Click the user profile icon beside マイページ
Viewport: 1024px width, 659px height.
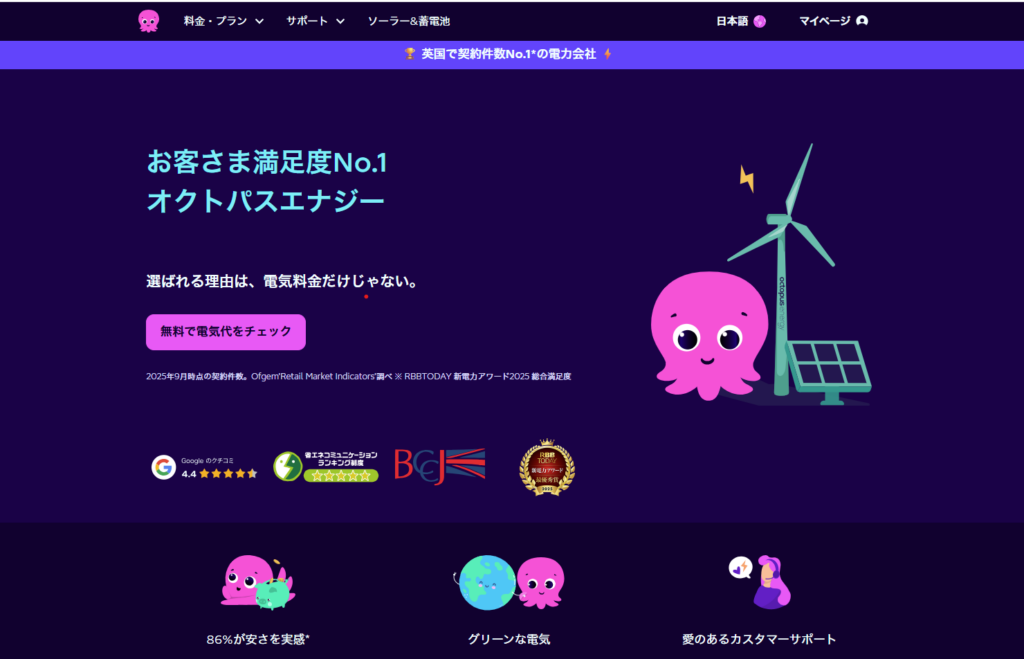click(x=862, y=21)
